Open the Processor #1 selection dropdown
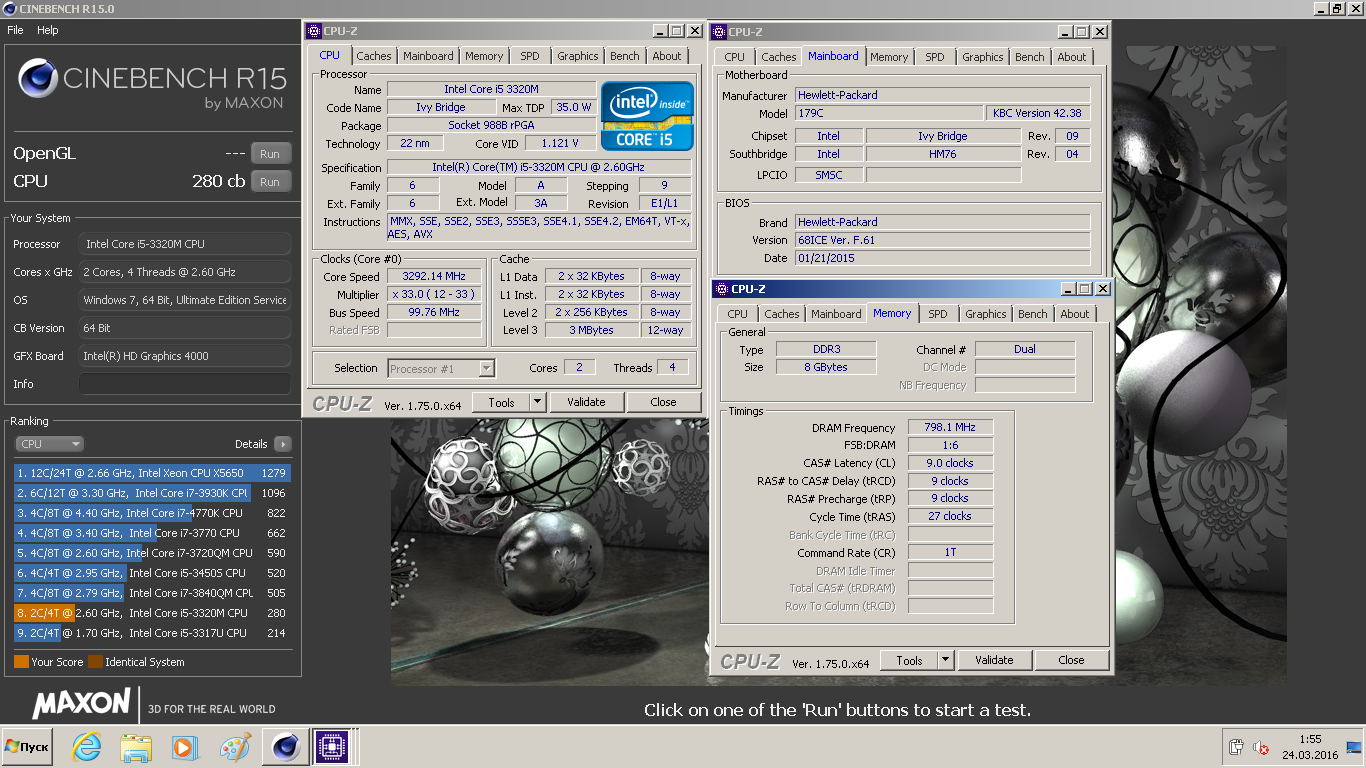 [x=441, y=369]
